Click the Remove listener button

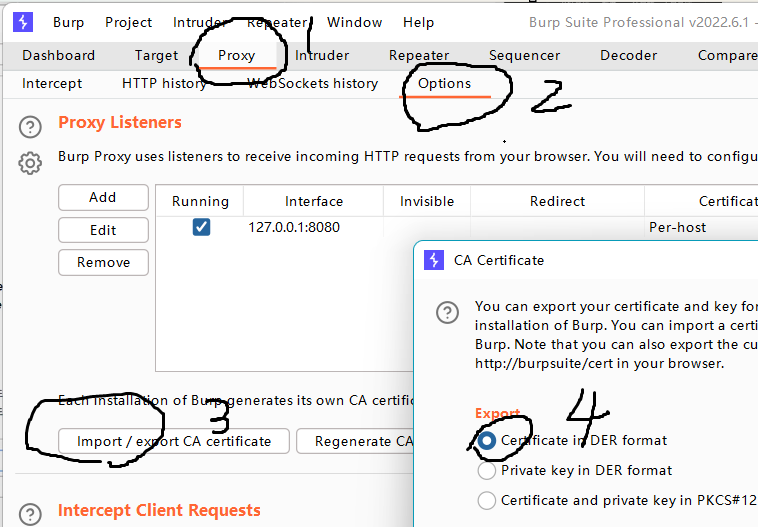coord(103,263)
